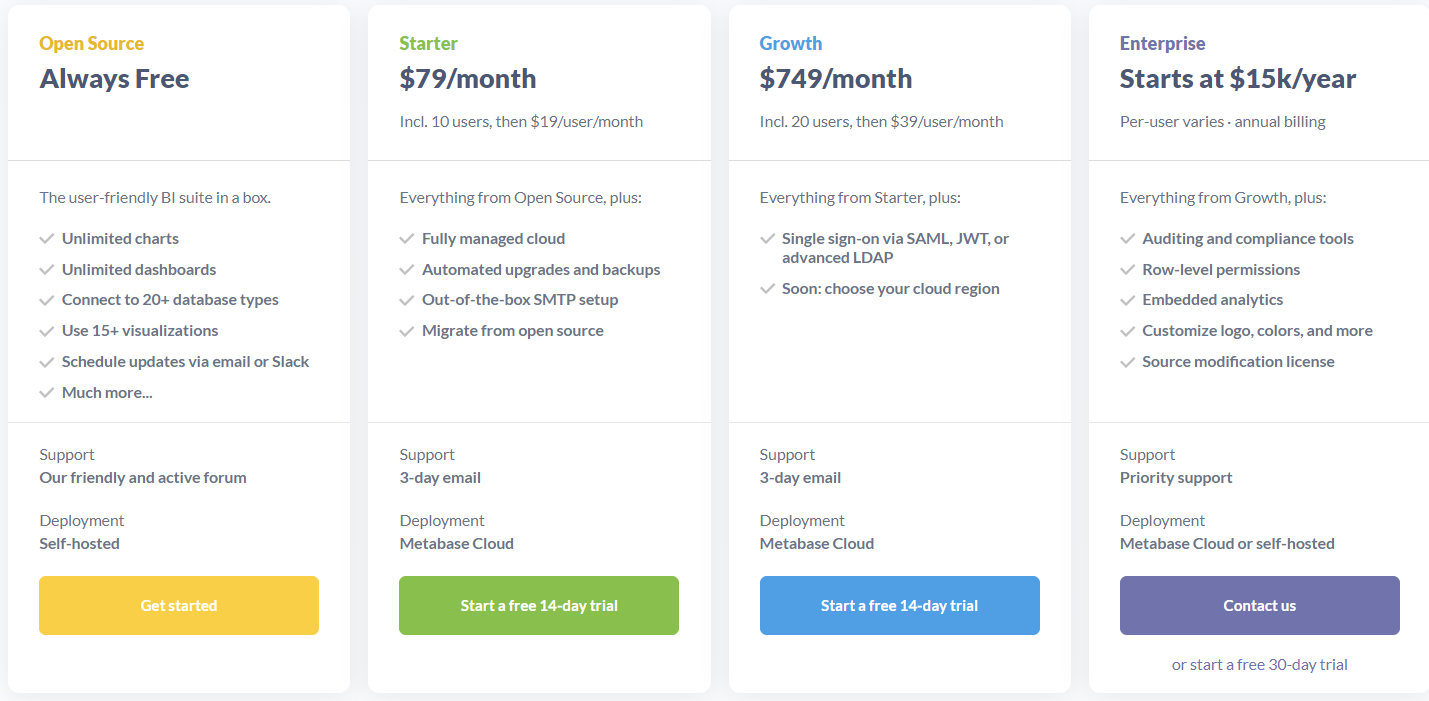Open the free 30-day trial link
Viewport: 1429px width, 701px height.
tap(1259, 664)
